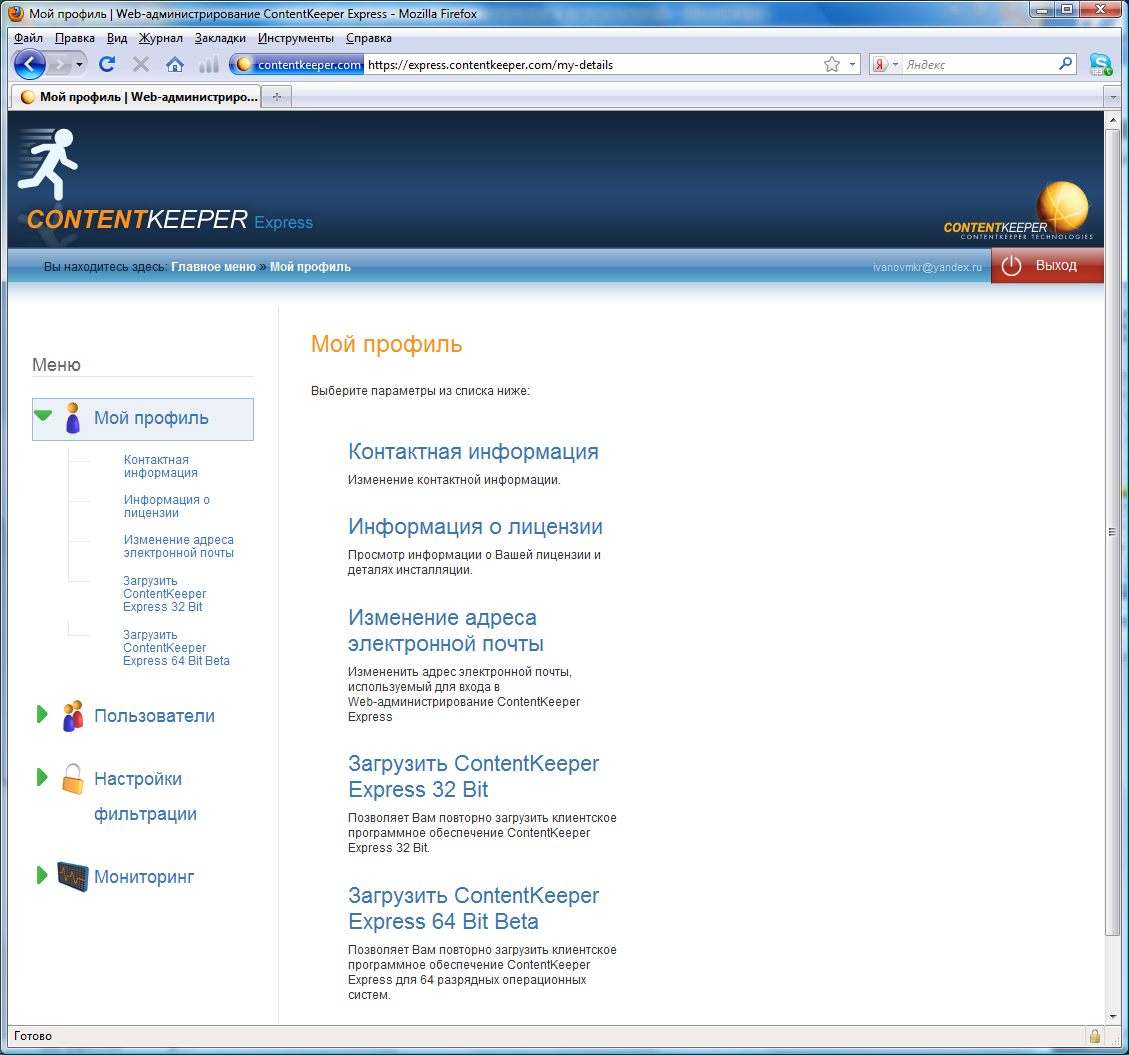Collapse Мой профиль with the green down arrow
Image resolution: width=1129 pixels, height=1055 pixels.
coord(43,416)
